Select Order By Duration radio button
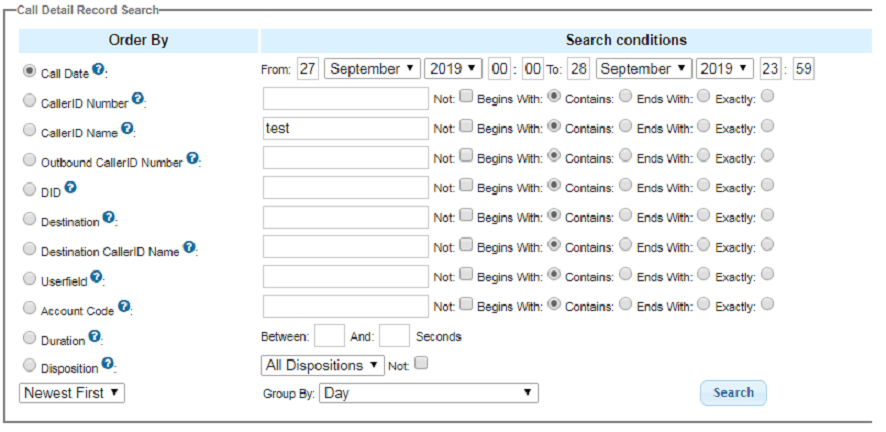 [30, 338]
